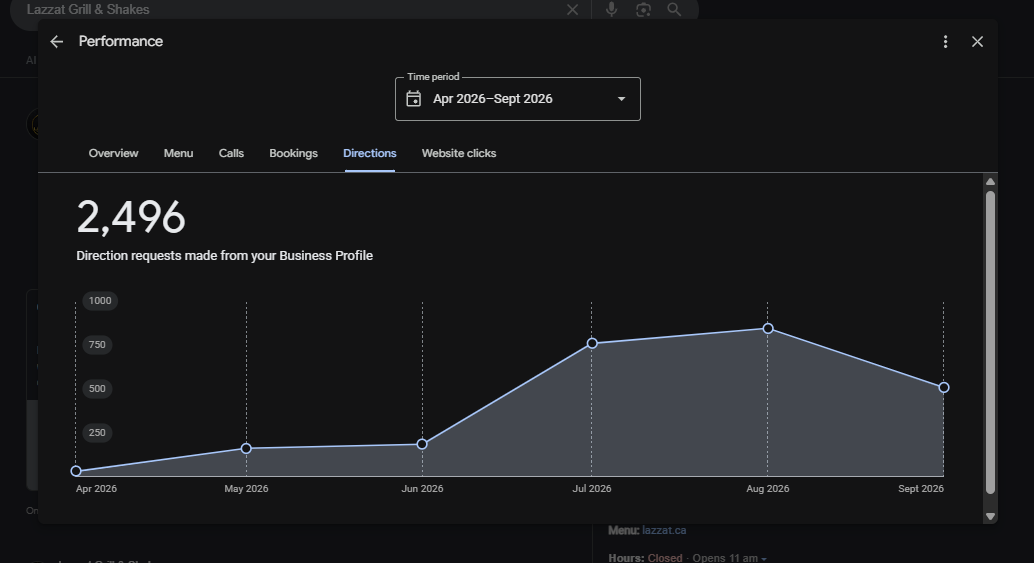Click the Jun 2026 axis label

pos(422,489)
